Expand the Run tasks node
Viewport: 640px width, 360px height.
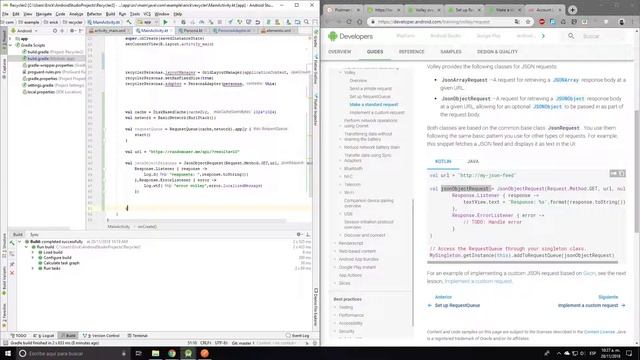click(x=33, y=268)
